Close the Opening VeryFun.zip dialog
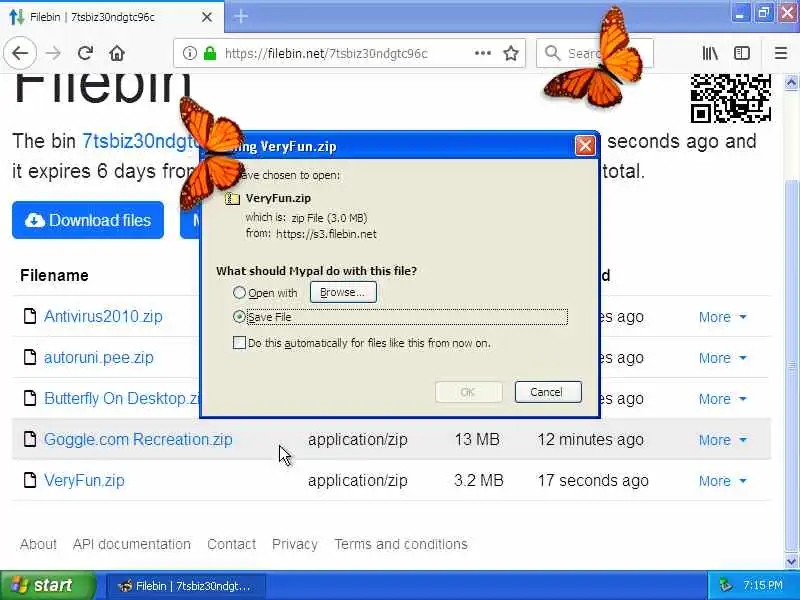800x600 pixels. click(585, 146)
